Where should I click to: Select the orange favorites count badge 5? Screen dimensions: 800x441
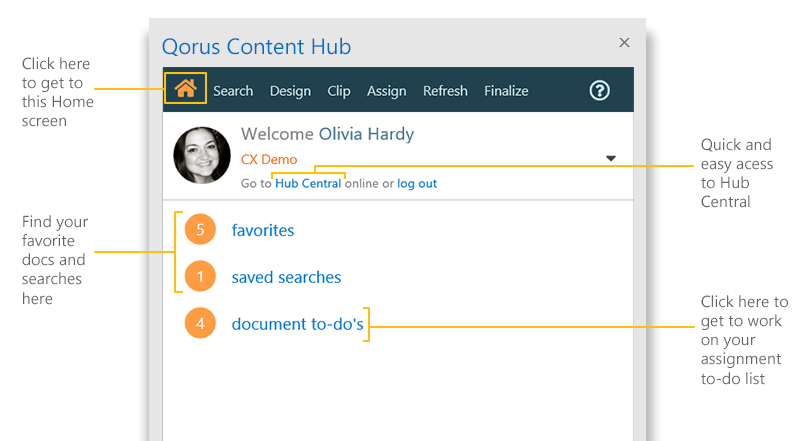[200, 229]
